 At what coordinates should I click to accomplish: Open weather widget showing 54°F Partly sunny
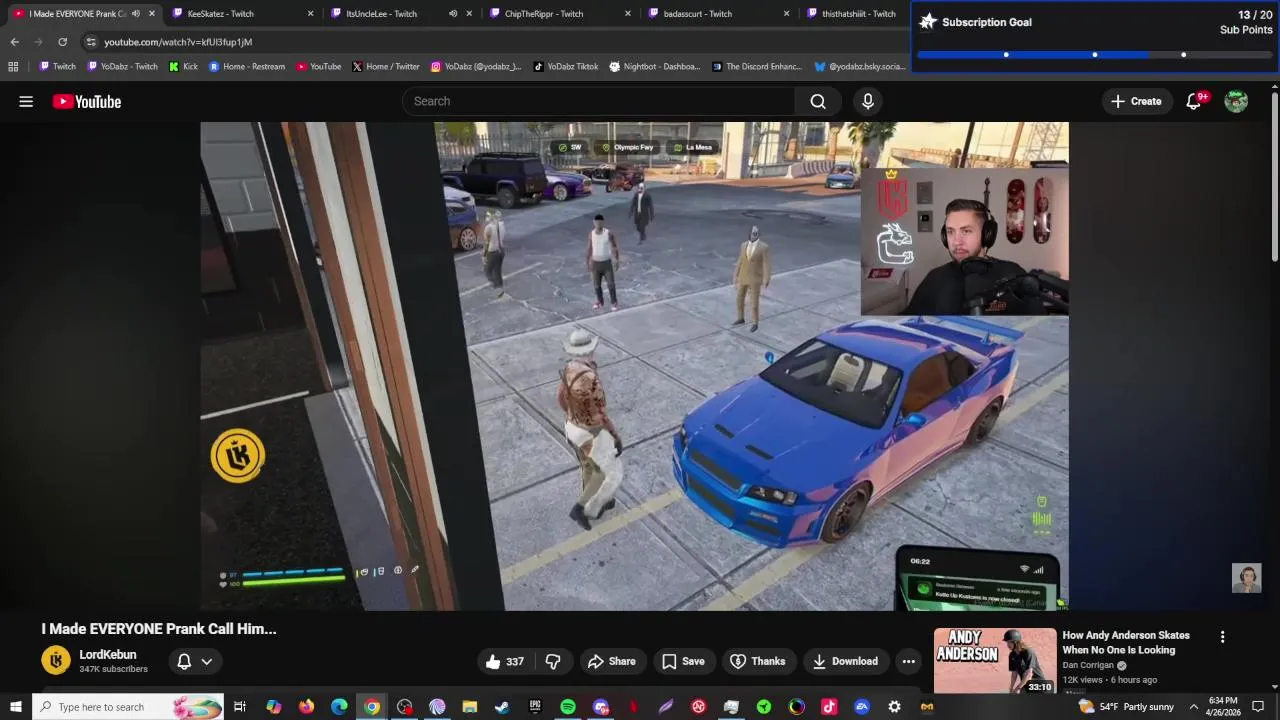[x=1125, y=707]
